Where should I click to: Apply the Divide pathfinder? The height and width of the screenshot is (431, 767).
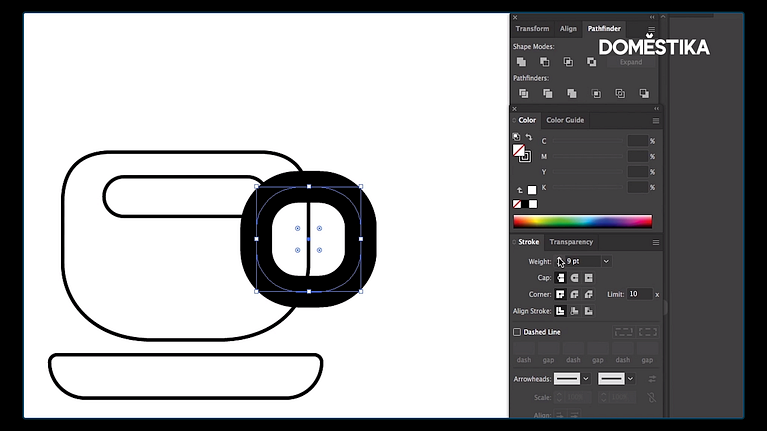523,94
